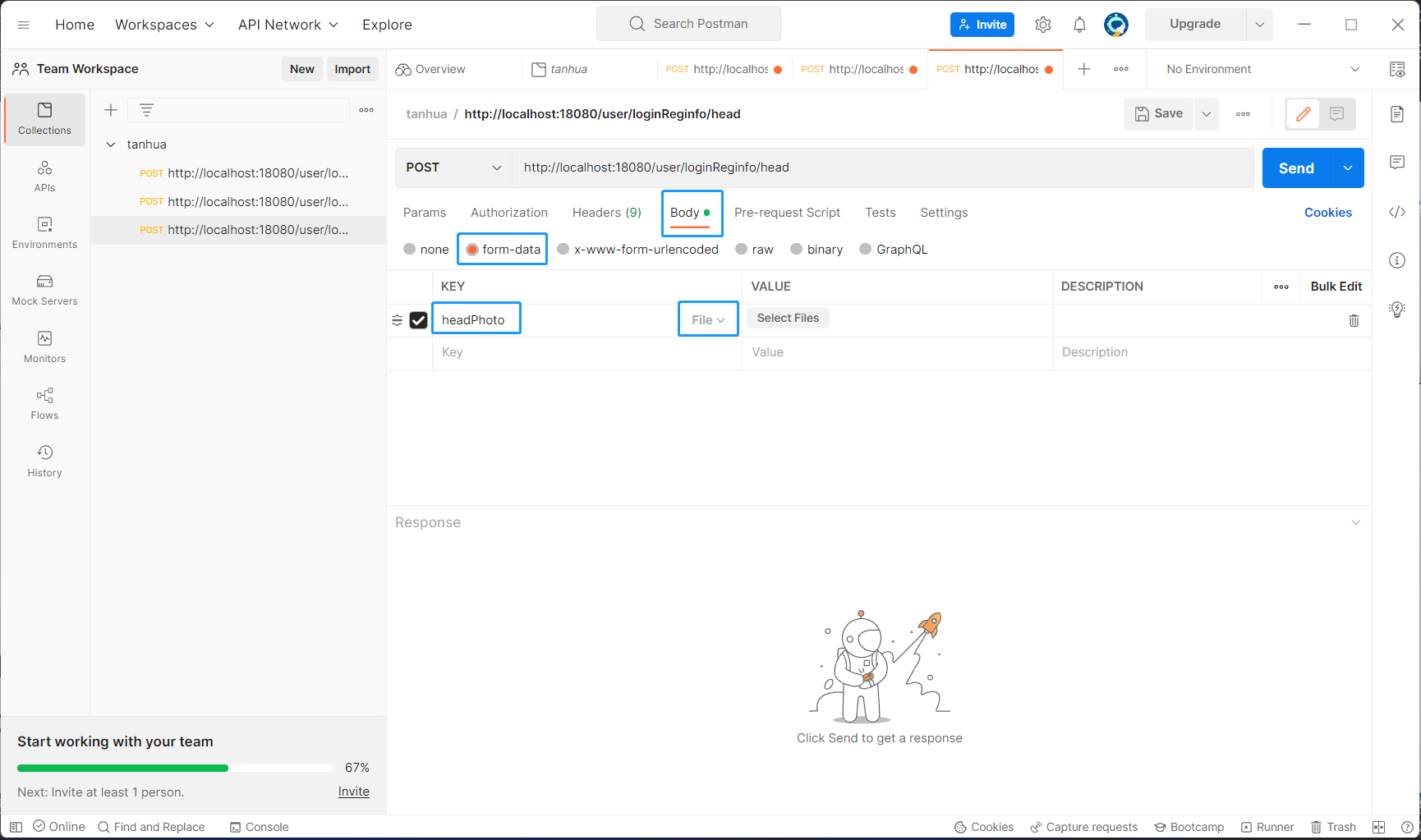Open the Workspaces dropdown
Image resolution: width=1421 pixels, height=840 pixels.
pyautogui.click(x=164, y=25)
